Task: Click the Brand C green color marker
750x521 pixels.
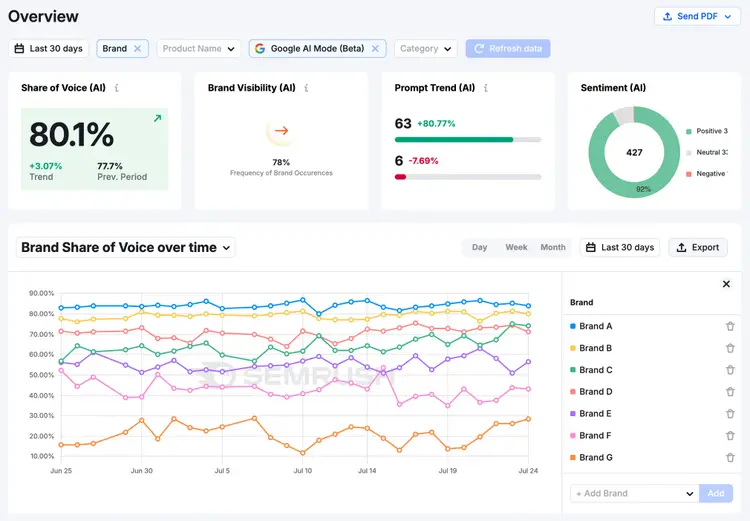Action: pyautogui.click(x=573, y=370)
